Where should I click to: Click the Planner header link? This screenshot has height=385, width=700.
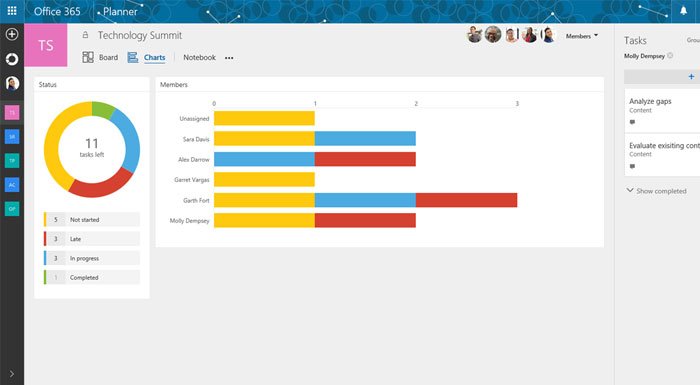pyautogui.click(x=120, y=11)
